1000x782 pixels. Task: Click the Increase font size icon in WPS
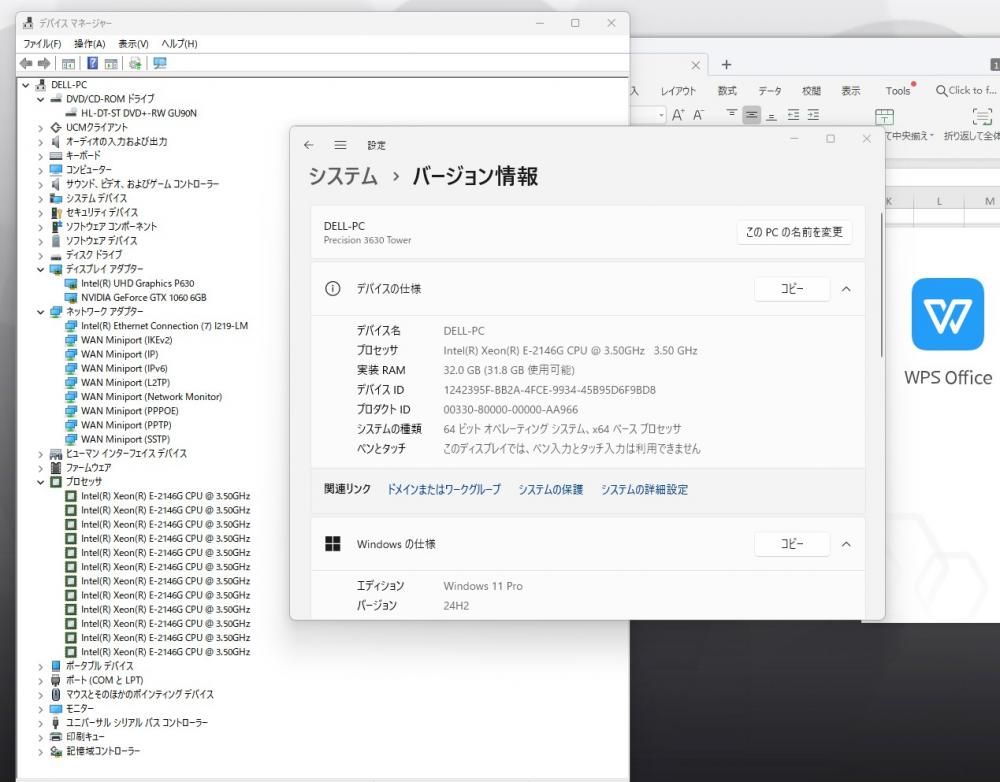pos(678,115)
